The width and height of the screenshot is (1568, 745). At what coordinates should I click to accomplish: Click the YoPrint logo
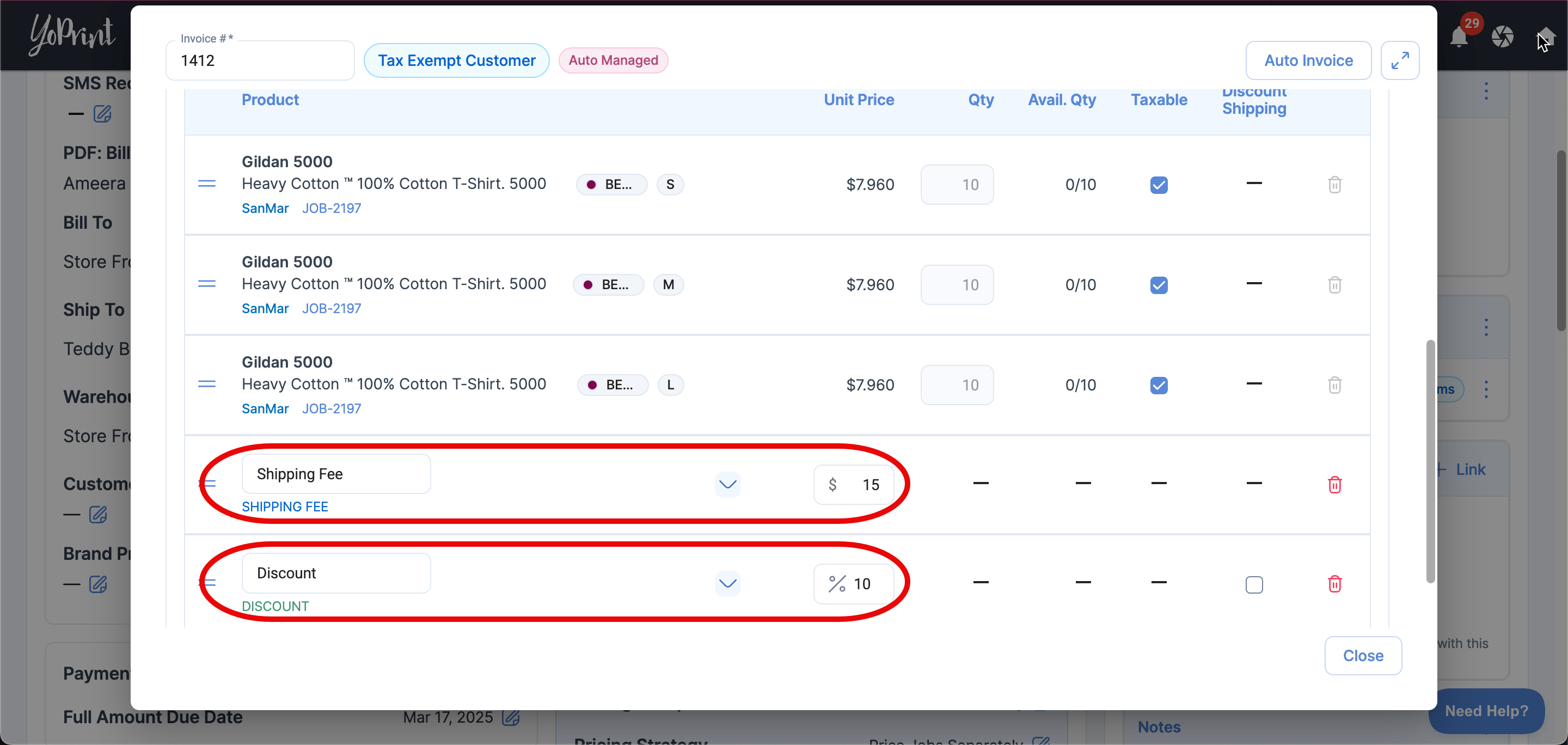72,35
